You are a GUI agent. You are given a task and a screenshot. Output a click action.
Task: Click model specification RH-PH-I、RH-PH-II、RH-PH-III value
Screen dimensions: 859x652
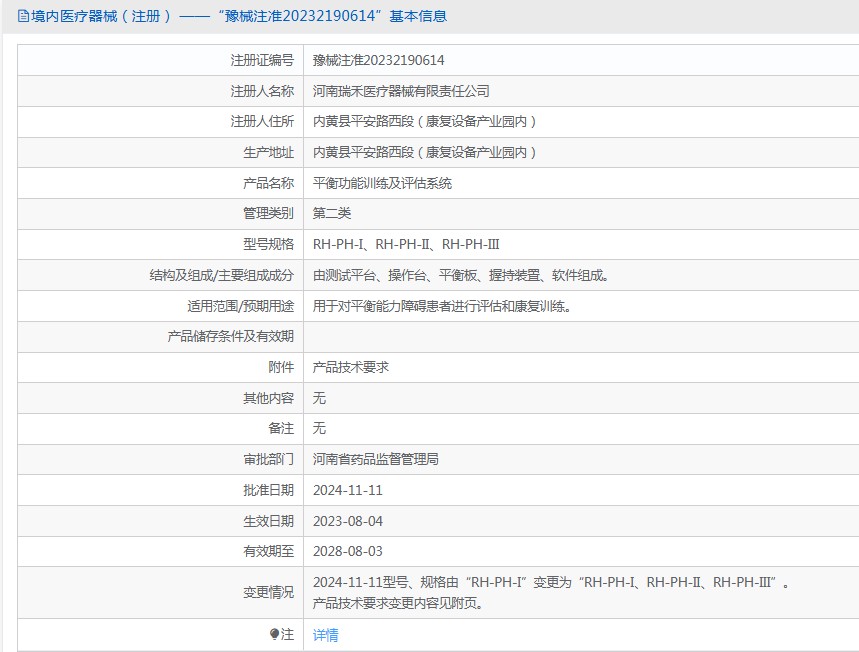pyautogui.click(x=406, y=244)
